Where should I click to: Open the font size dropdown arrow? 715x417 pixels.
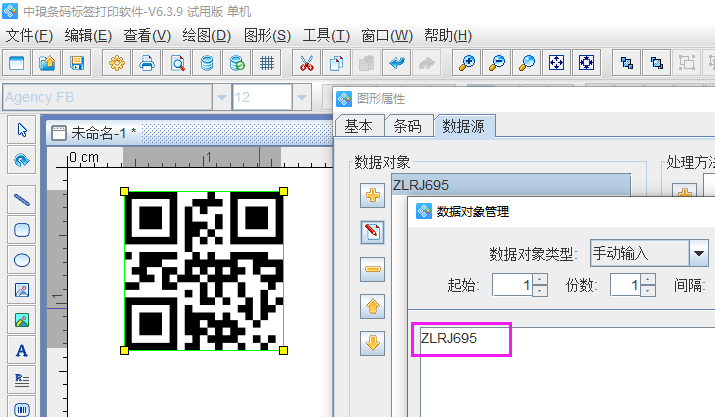pyautogui.click(x=302, y=97)
